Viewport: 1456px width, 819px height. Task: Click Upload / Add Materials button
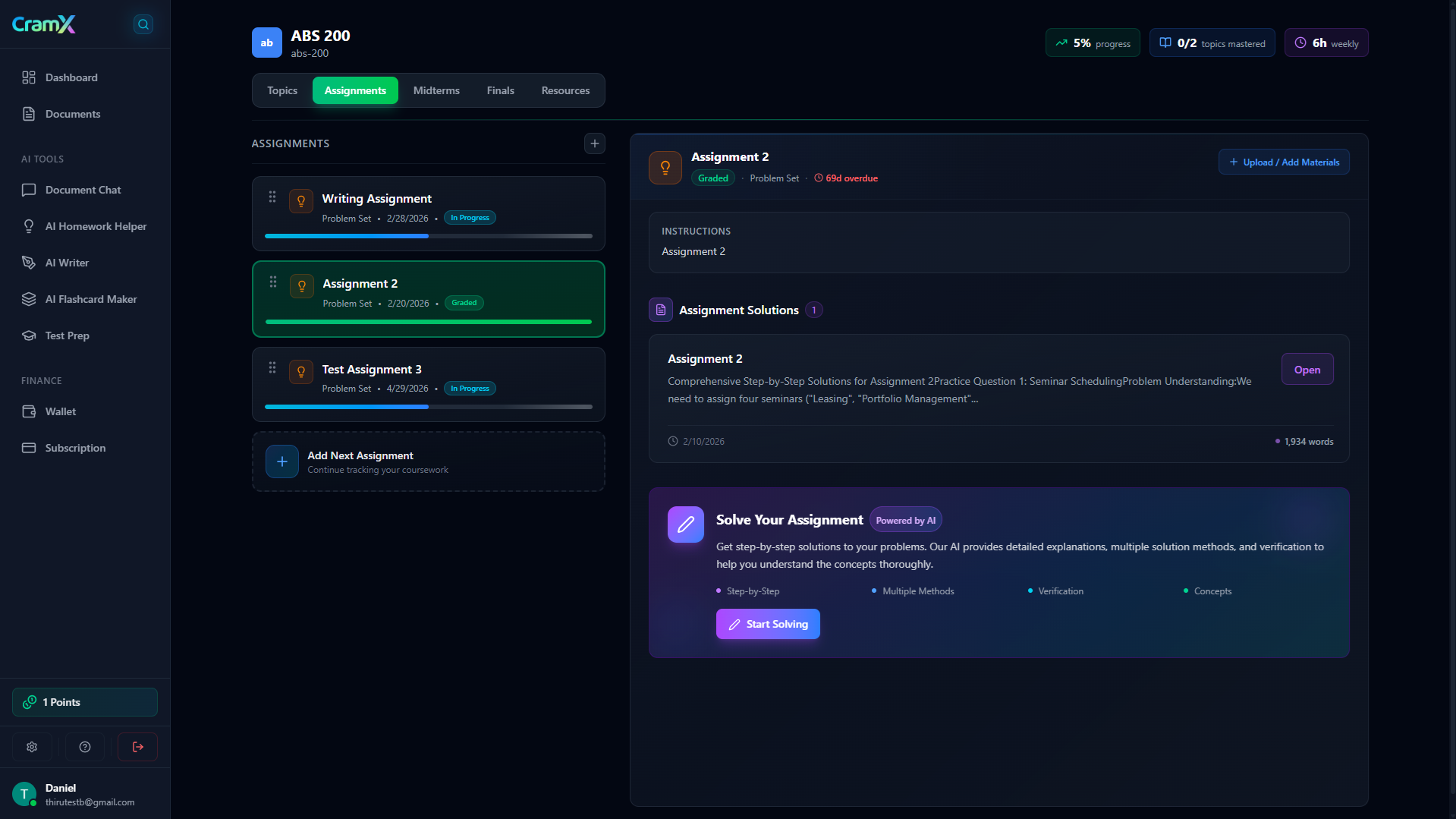pos(1284,162)
